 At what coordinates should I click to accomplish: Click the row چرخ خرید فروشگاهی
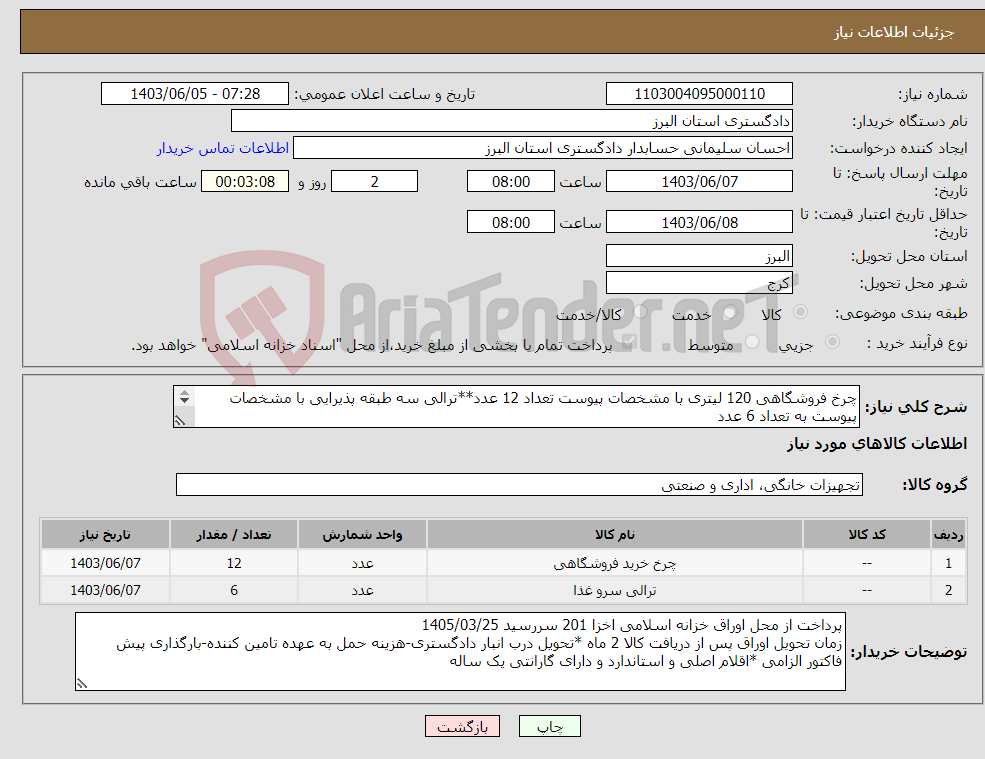tap(503, 563)
